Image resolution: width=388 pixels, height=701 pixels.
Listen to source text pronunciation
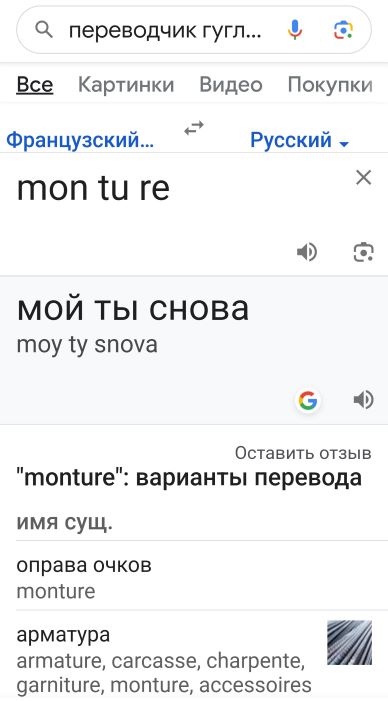pyautogui.click(x=307, y=253)
